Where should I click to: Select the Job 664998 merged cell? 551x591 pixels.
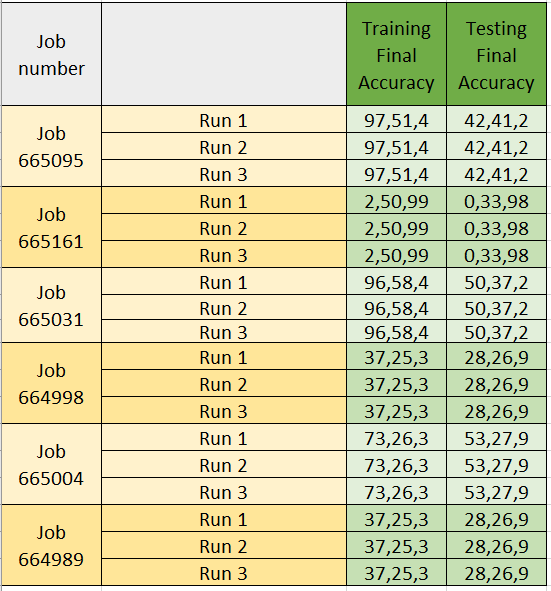pyautogui.click(x=51, y=383)
